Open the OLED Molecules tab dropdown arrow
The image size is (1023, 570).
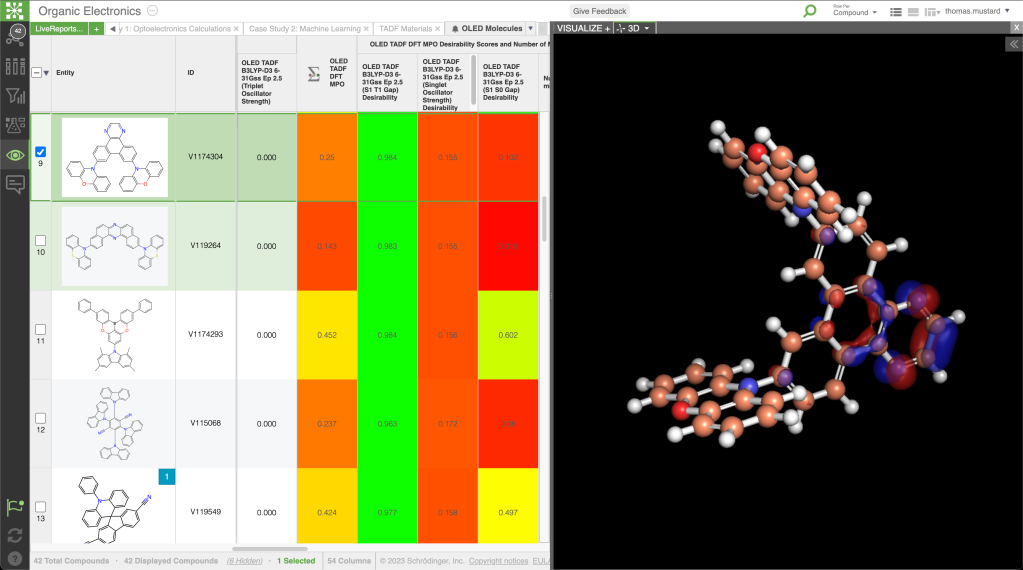pos(530,28)
